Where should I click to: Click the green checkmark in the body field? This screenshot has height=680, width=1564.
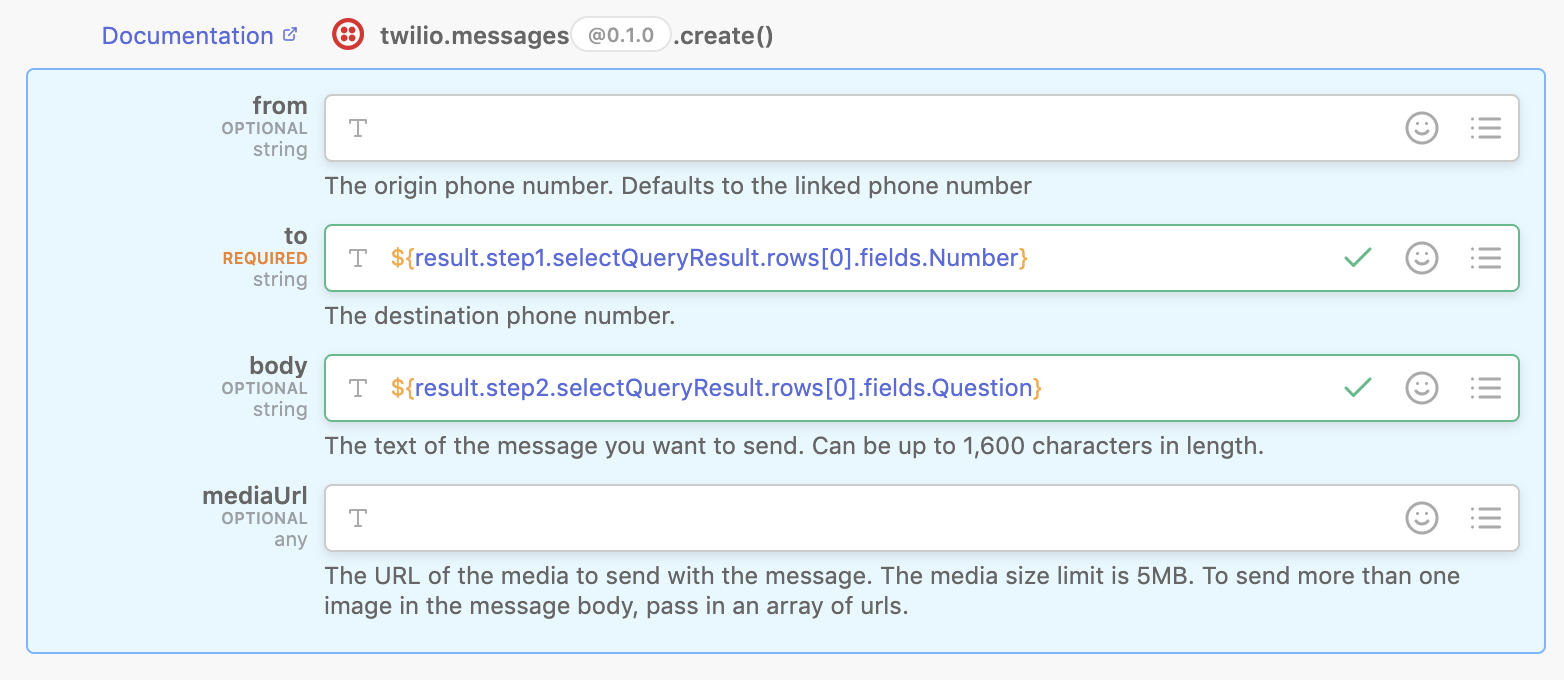(1357, 388)
